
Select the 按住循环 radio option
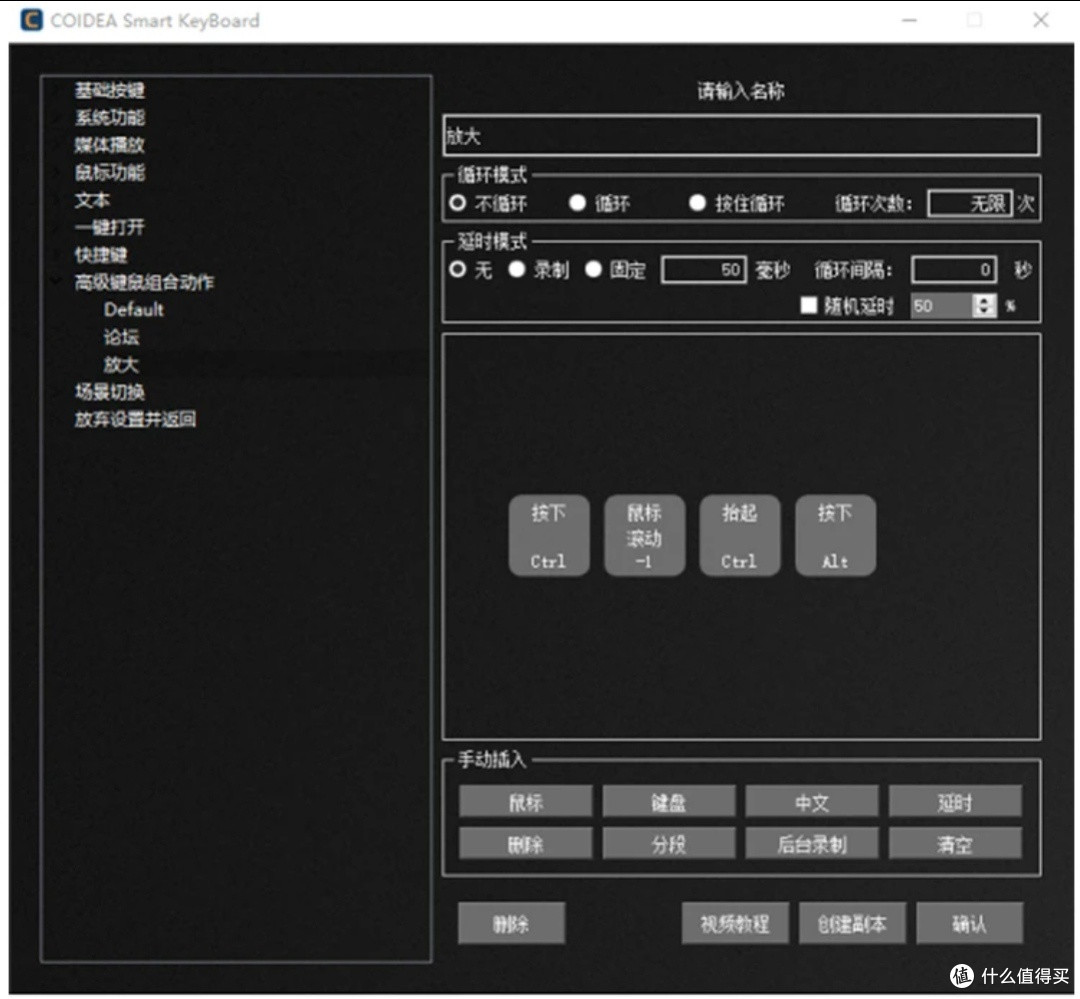(x=697, y=203)
